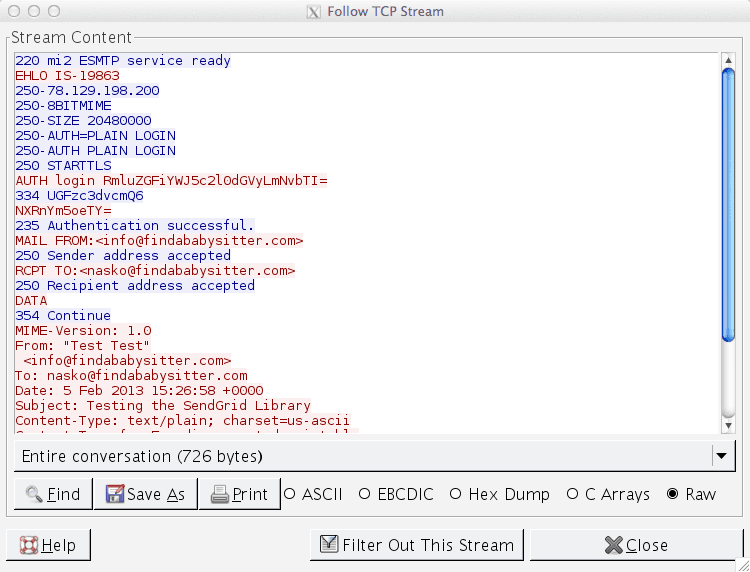Click '250 Recipient address accepted' line
Viewport: 750px width, 572px height.
[x=135, y=286]
